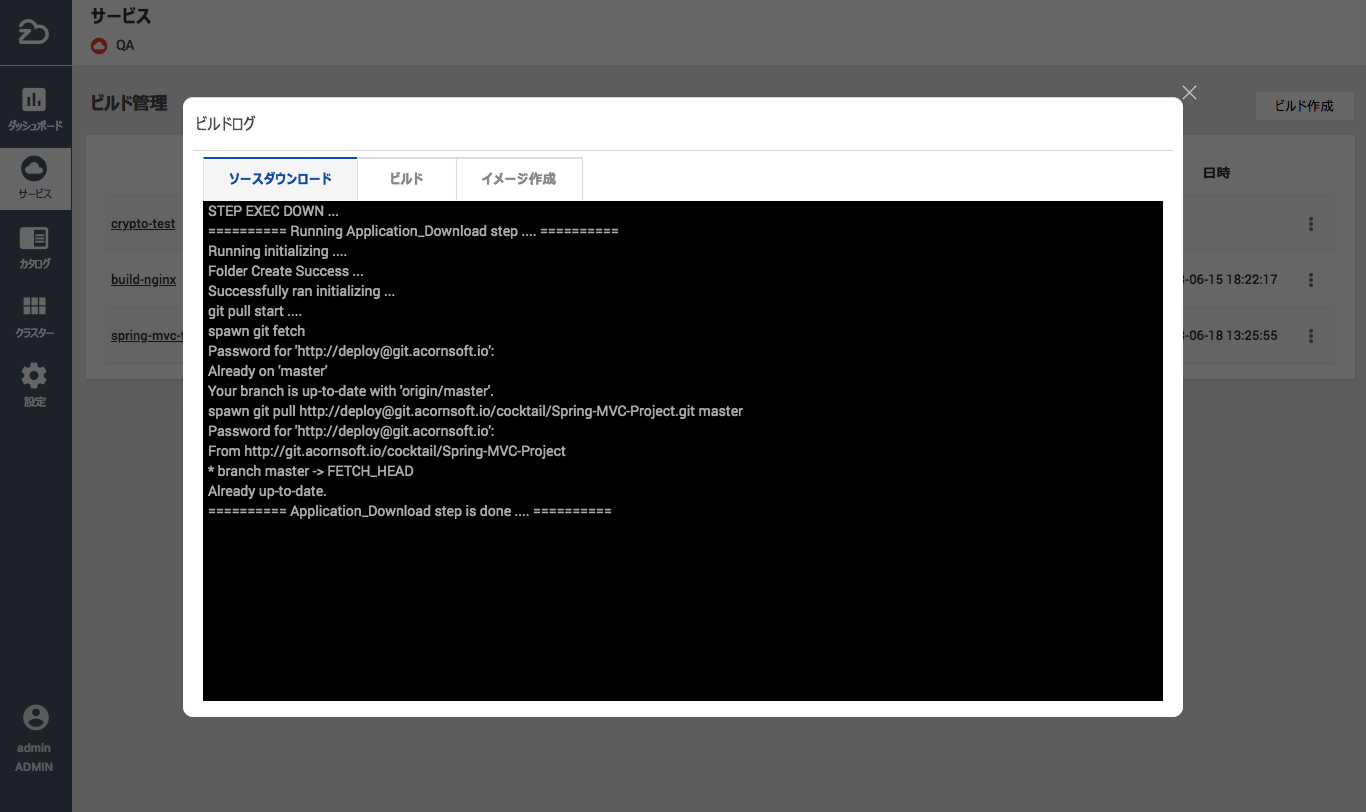Close the build log dialog

coord(1189,93)
